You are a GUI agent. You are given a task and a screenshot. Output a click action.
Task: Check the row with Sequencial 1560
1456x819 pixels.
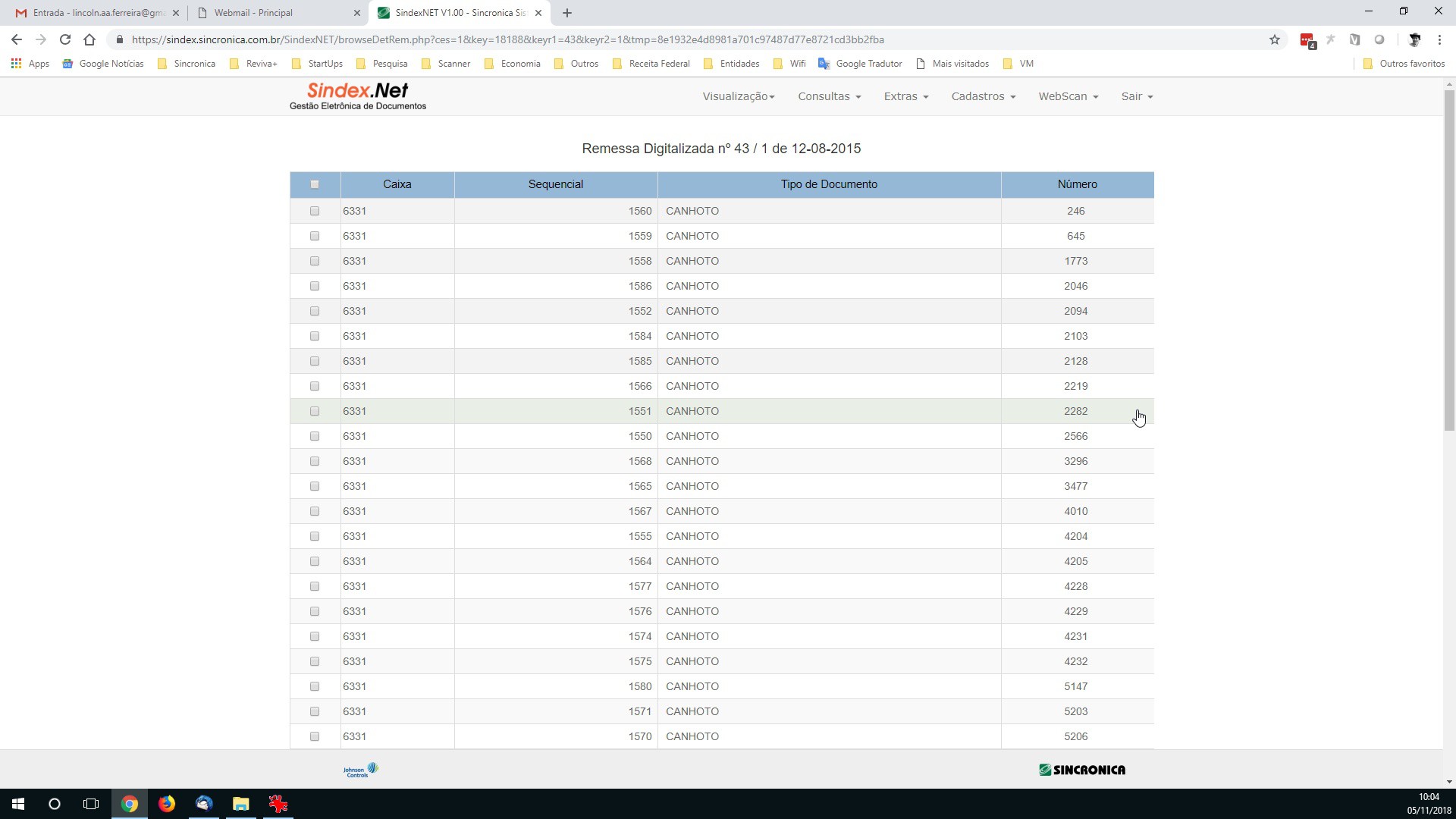pyautogui.click(x=315, y=211)
